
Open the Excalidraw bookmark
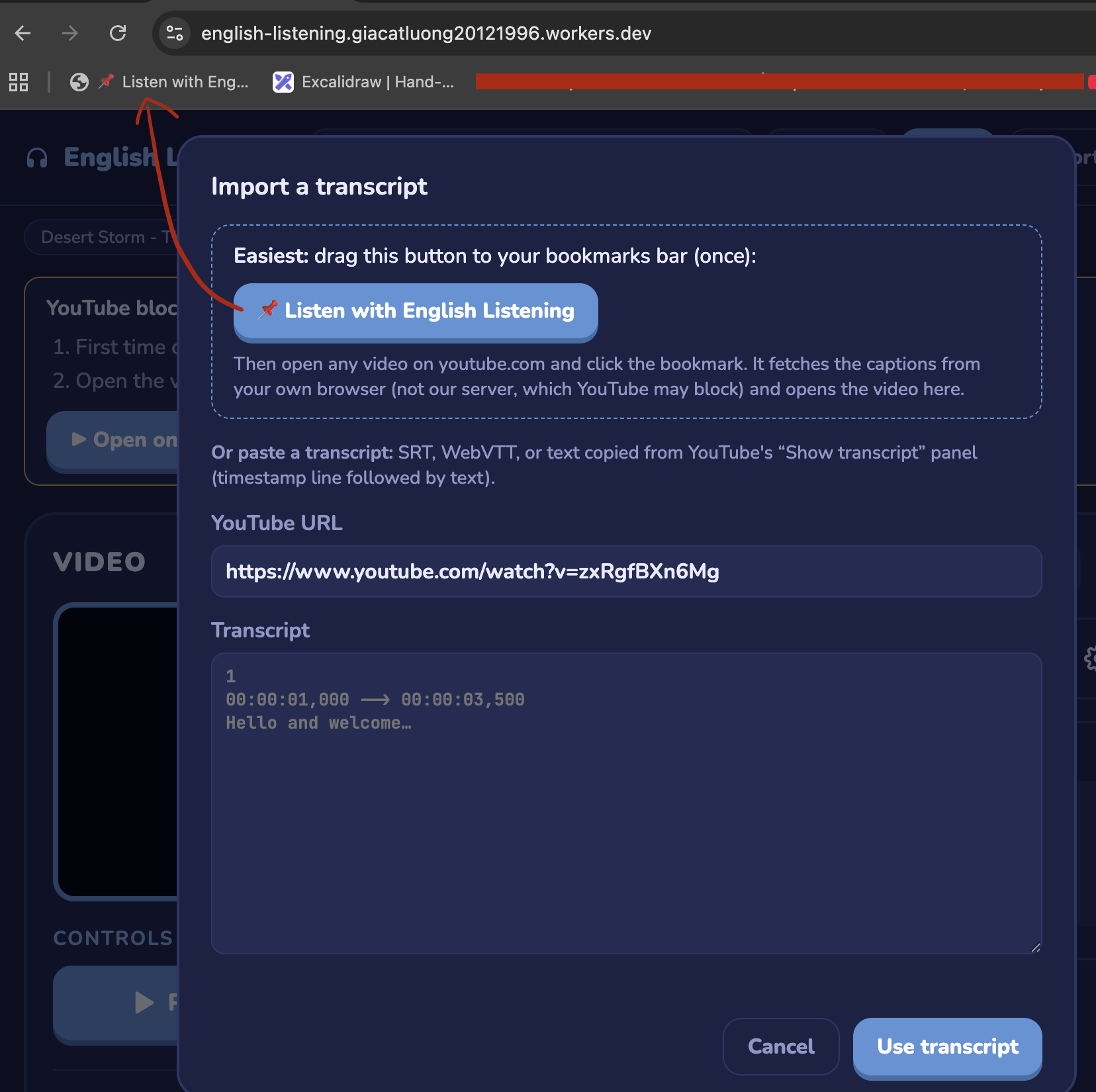click(x=364, y=82)
